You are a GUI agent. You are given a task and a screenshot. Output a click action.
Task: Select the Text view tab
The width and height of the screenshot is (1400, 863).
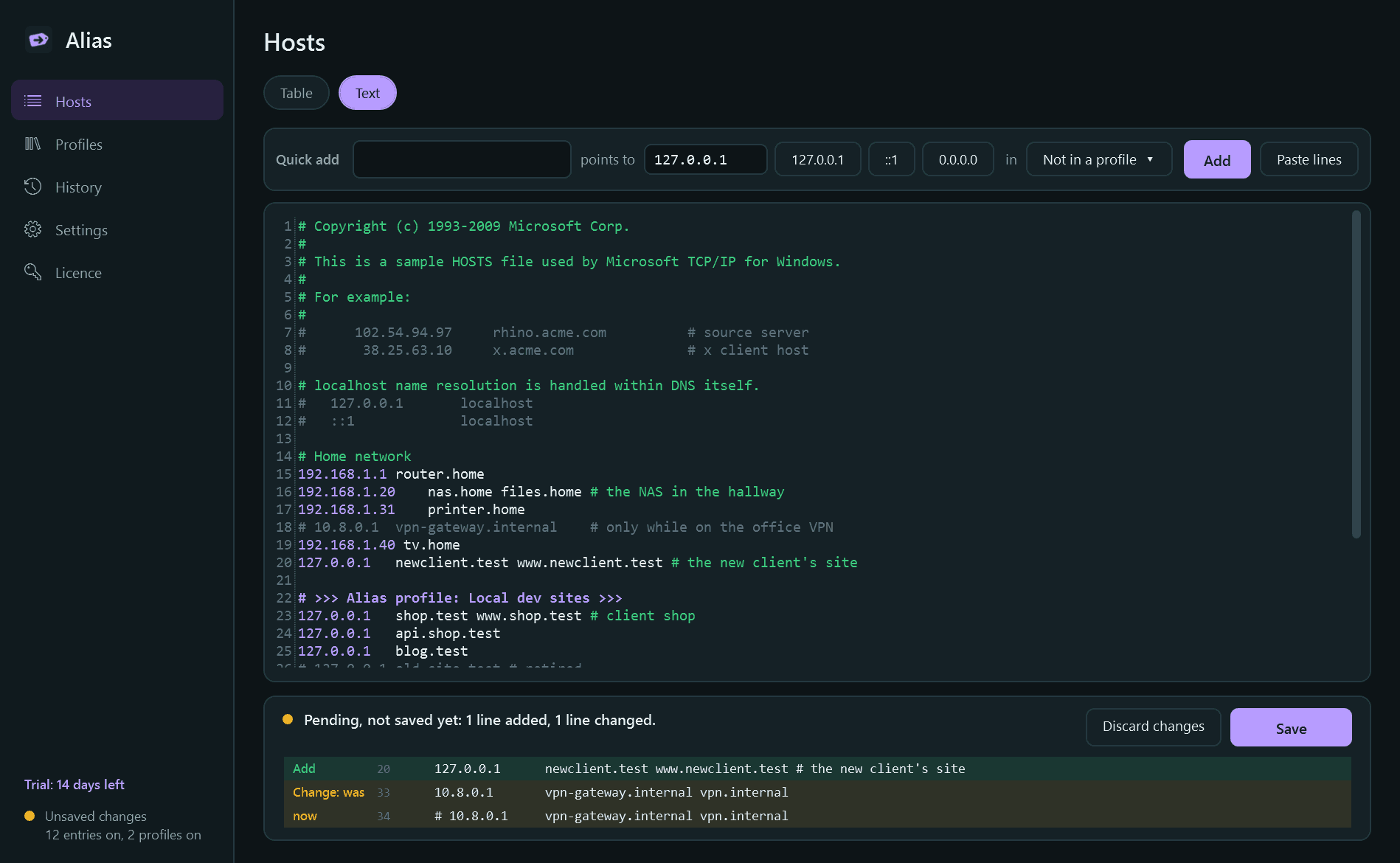[x=367, y=93]
